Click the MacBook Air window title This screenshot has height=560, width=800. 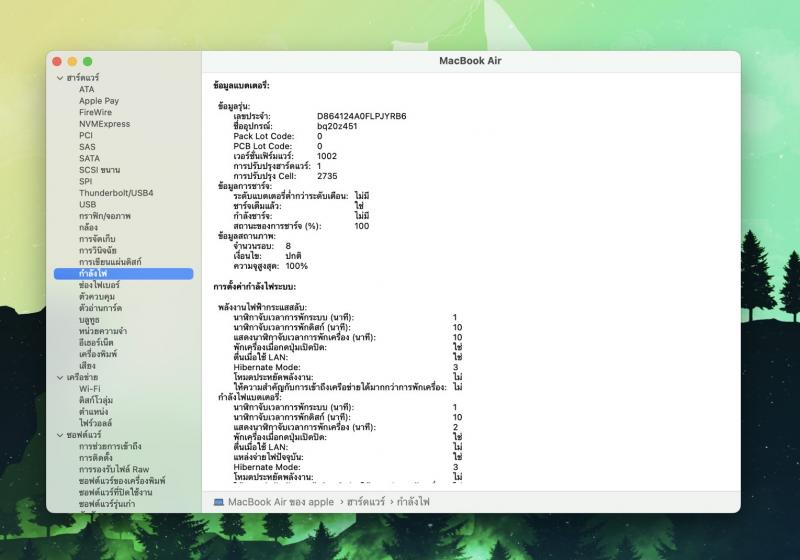[470, 61]
